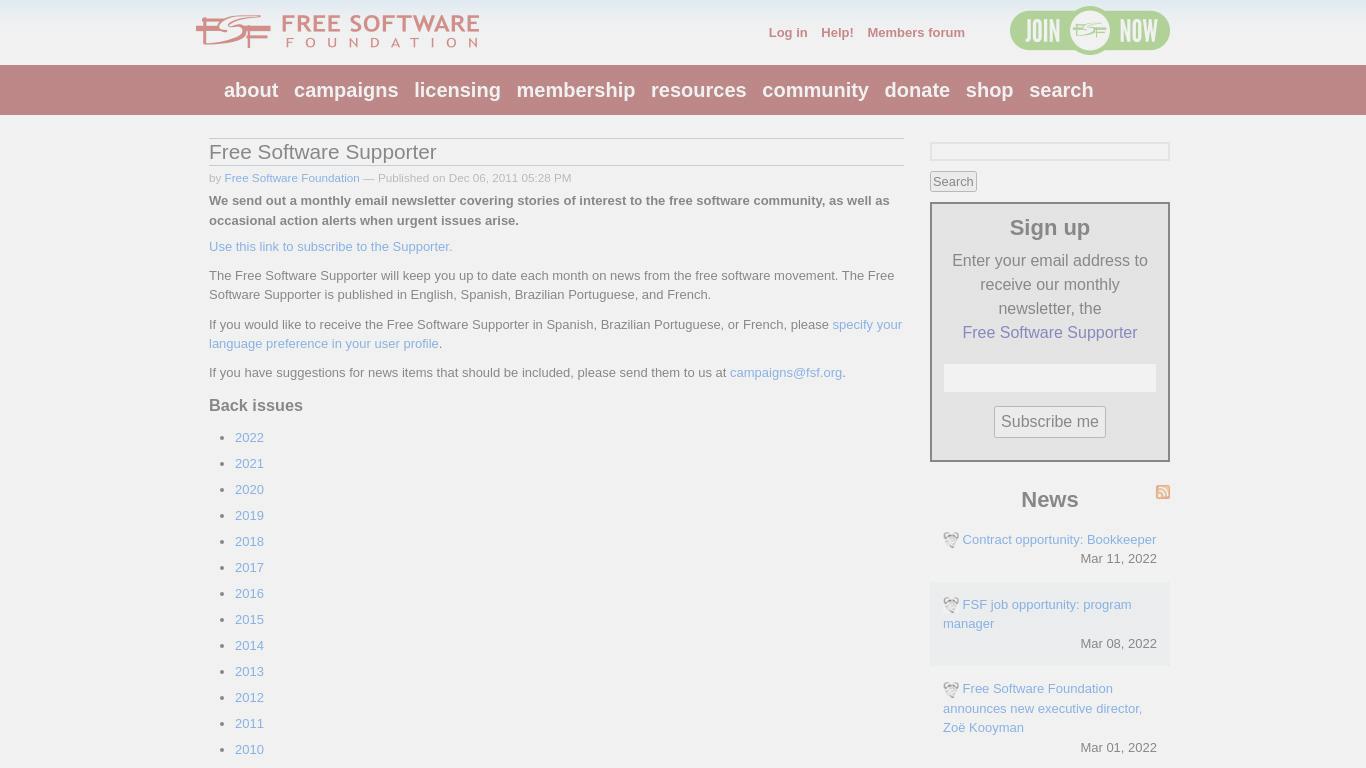This screenshot has height=768, width=1366.
Task: Open the 2011 back issues
Action: 249,724
